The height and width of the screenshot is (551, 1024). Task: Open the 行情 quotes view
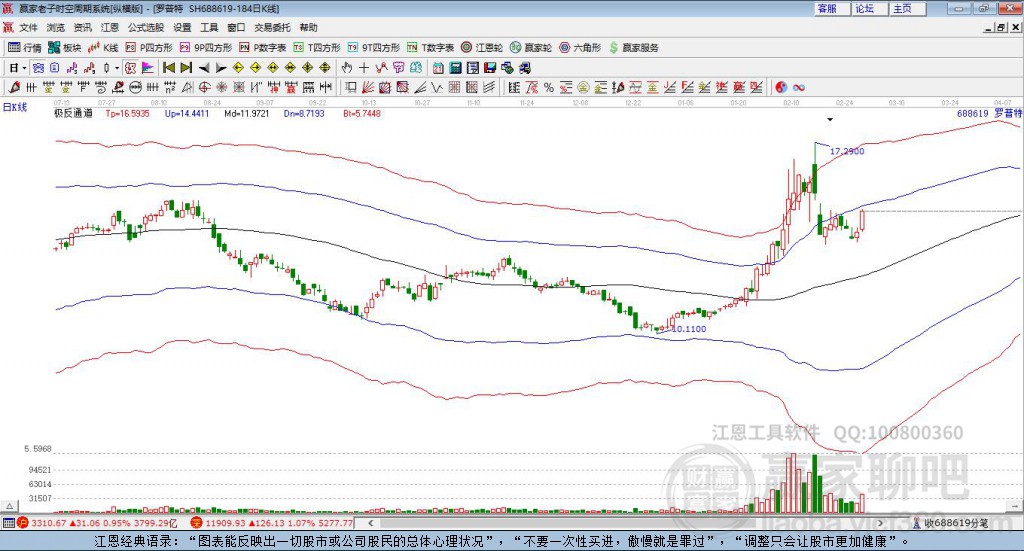click(25, 48)
